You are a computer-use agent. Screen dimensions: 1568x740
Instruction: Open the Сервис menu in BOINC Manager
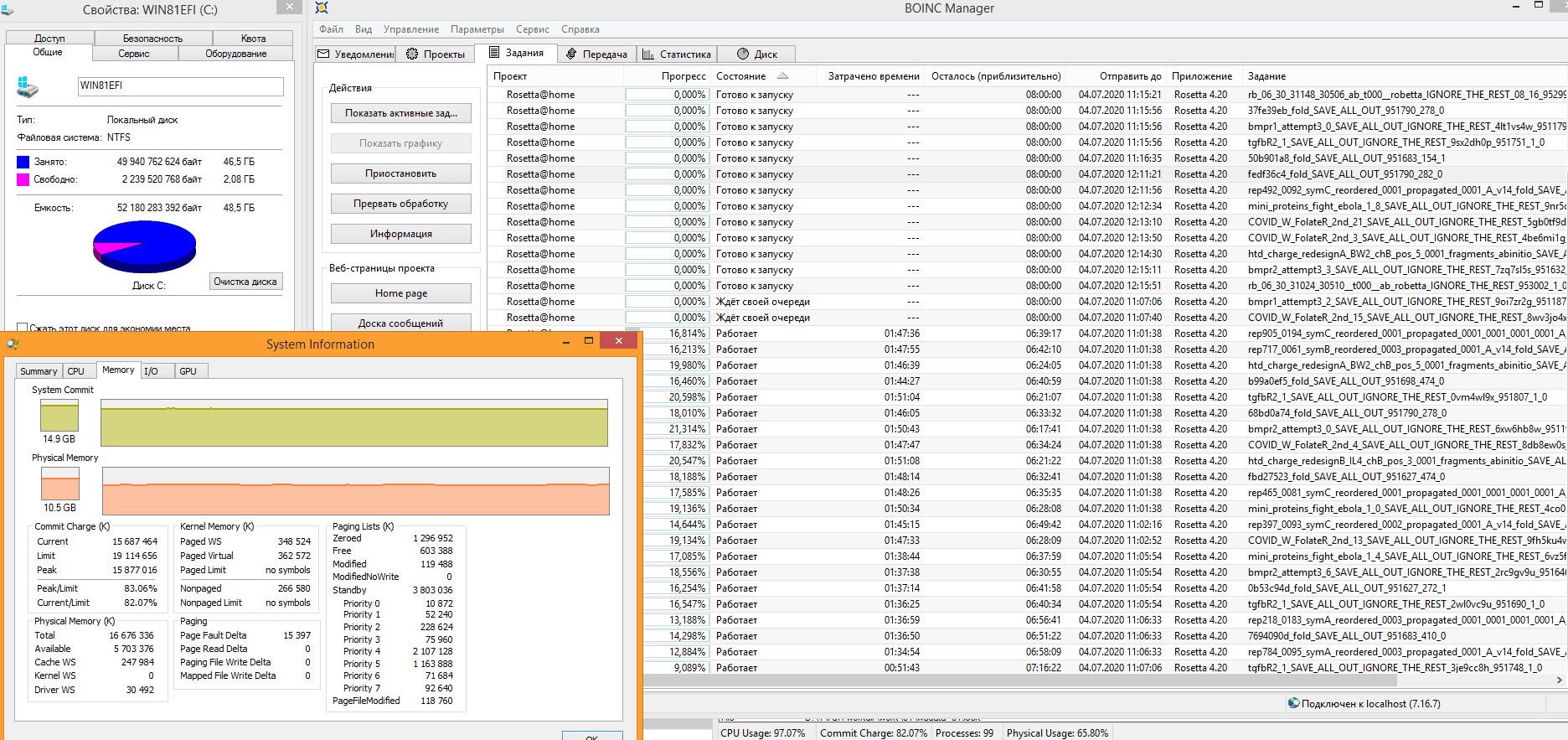pyautogui.click(x=533, y=29)
